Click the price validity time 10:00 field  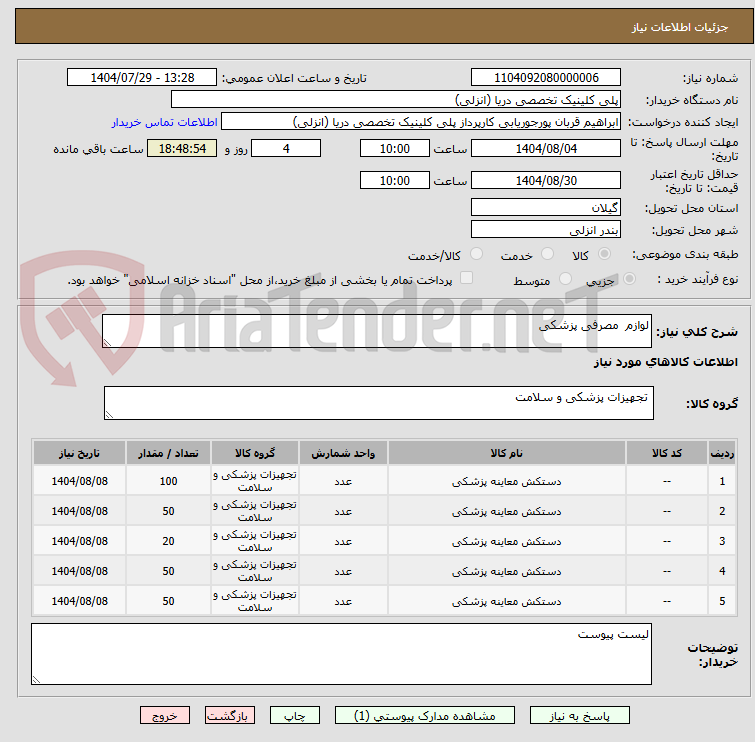click(394, 181)
